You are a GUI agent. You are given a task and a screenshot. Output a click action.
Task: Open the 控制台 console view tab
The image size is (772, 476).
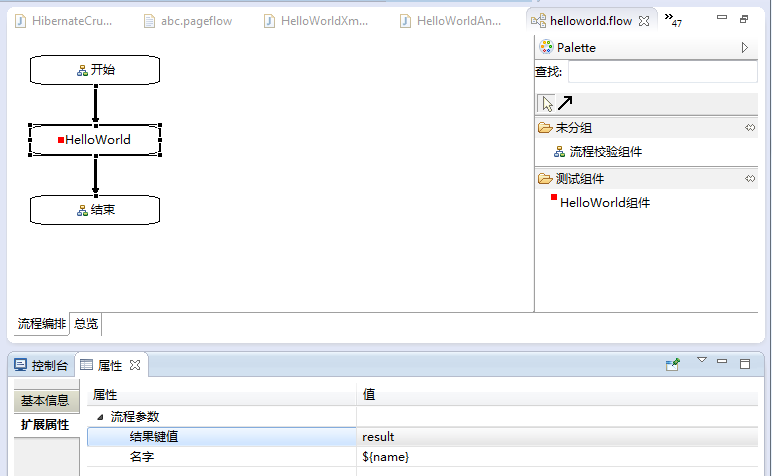pos(41,365)
